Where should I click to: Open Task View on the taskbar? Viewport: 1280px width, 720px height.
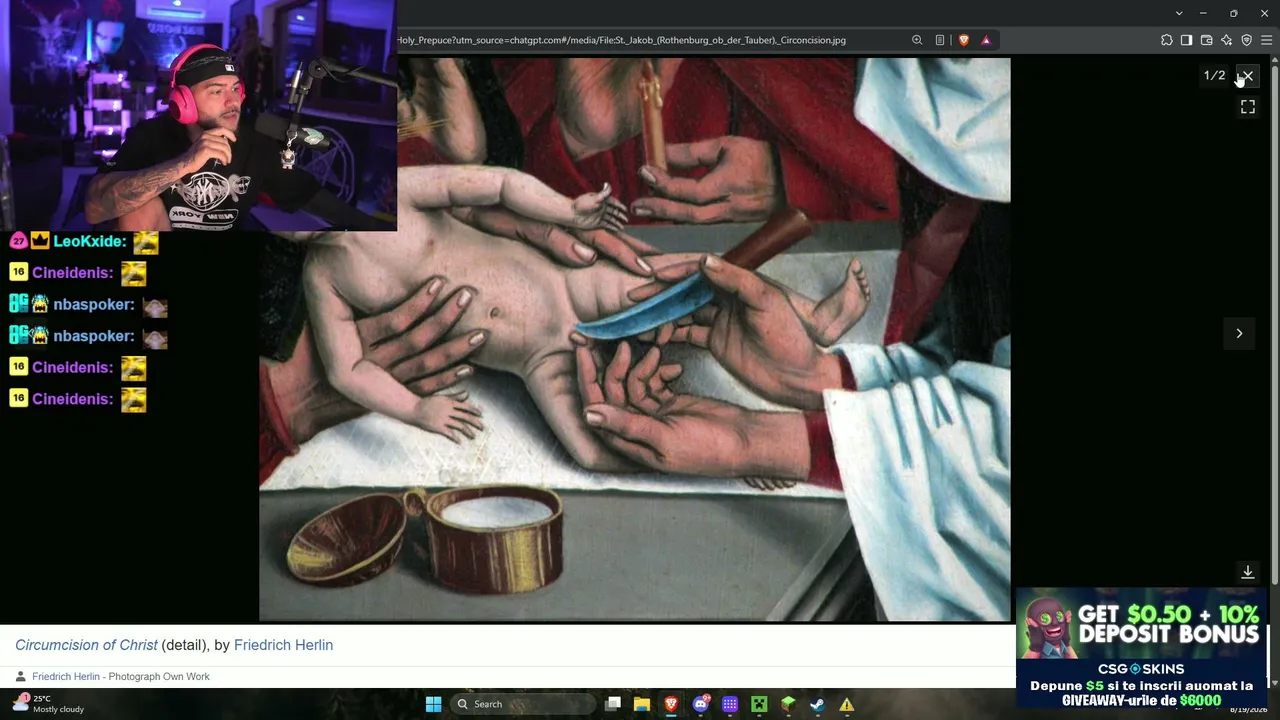pyautogui.click(x=613, y=704)
